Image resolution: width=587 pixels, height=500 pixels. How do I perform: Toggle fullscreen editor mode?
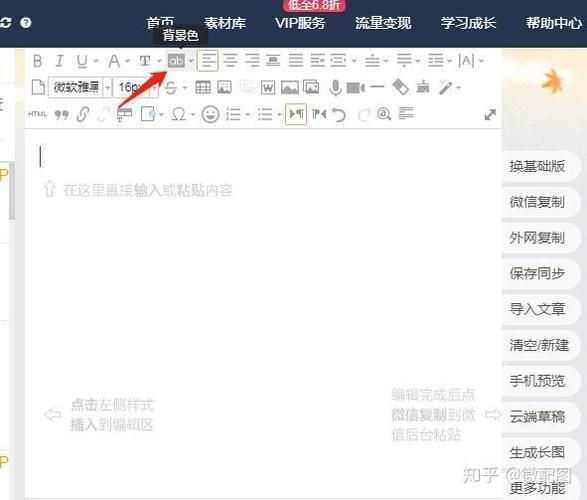(490, 115)
